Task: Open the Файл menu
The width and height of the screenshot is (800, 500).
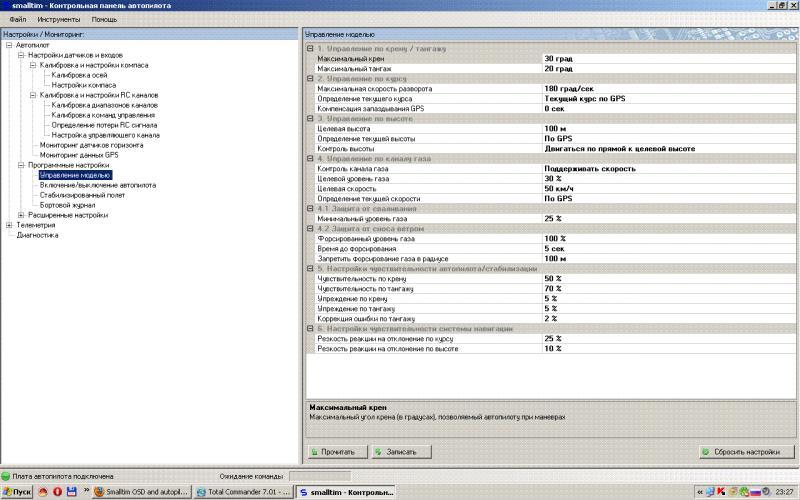Action: click(x=18, y=19)
